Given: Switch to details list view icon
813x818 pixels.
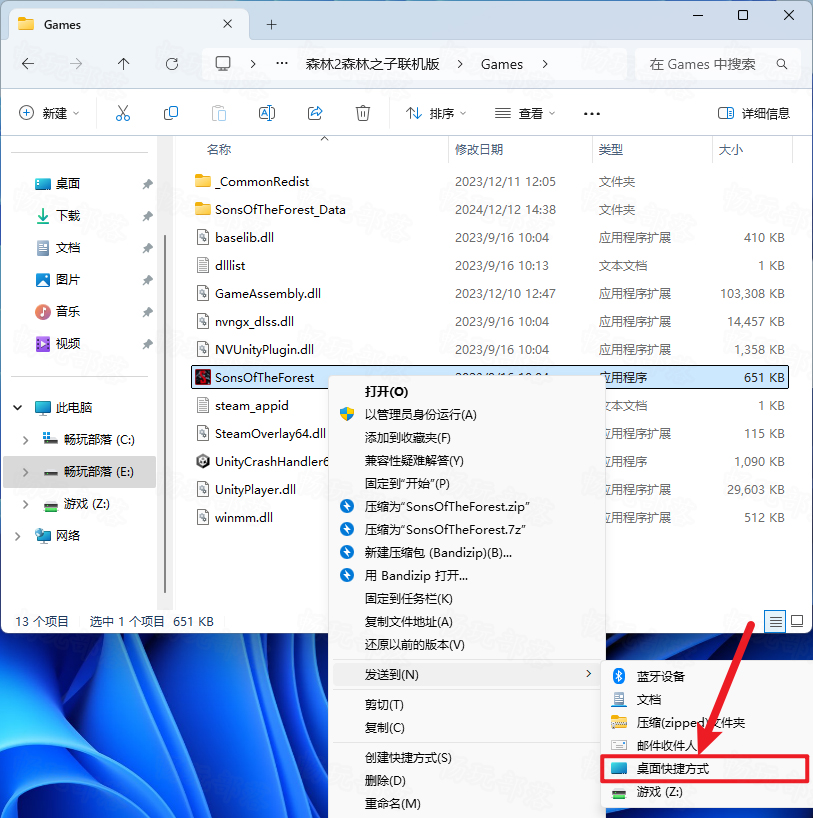Looking at the screenshot, I should pyautogui.click(x=775, y=621).
